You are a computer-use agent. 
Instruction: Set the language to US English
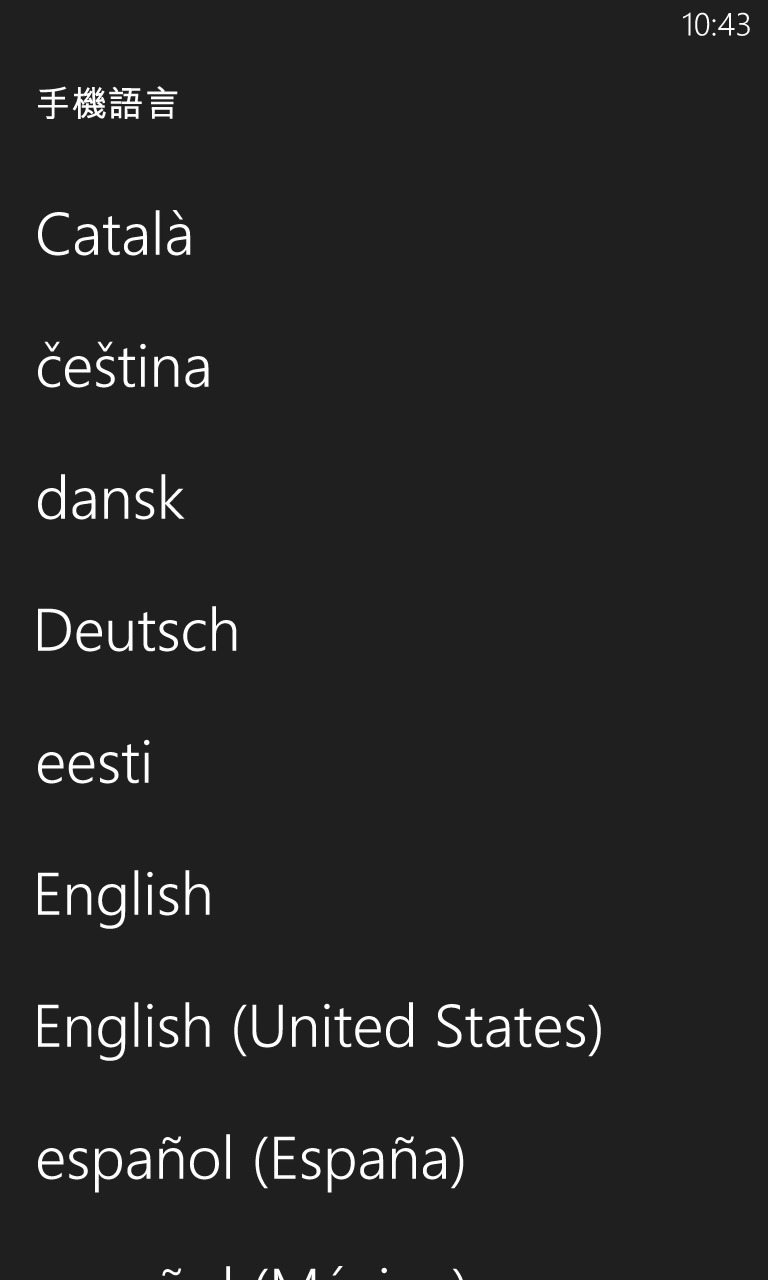[318, 1027]
